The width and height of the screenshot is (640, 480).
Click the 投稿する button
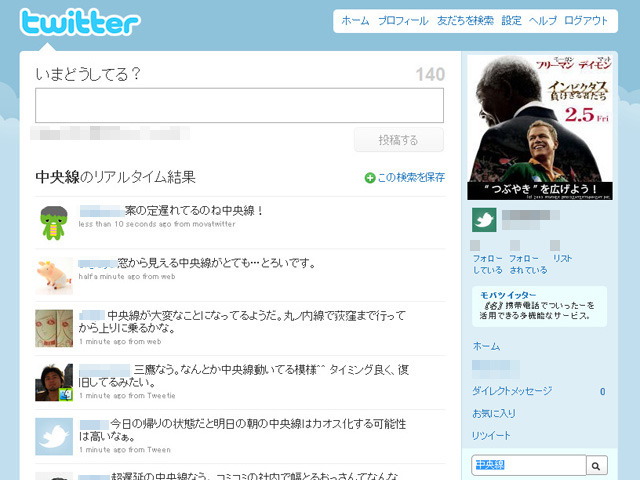coord(398,140)
